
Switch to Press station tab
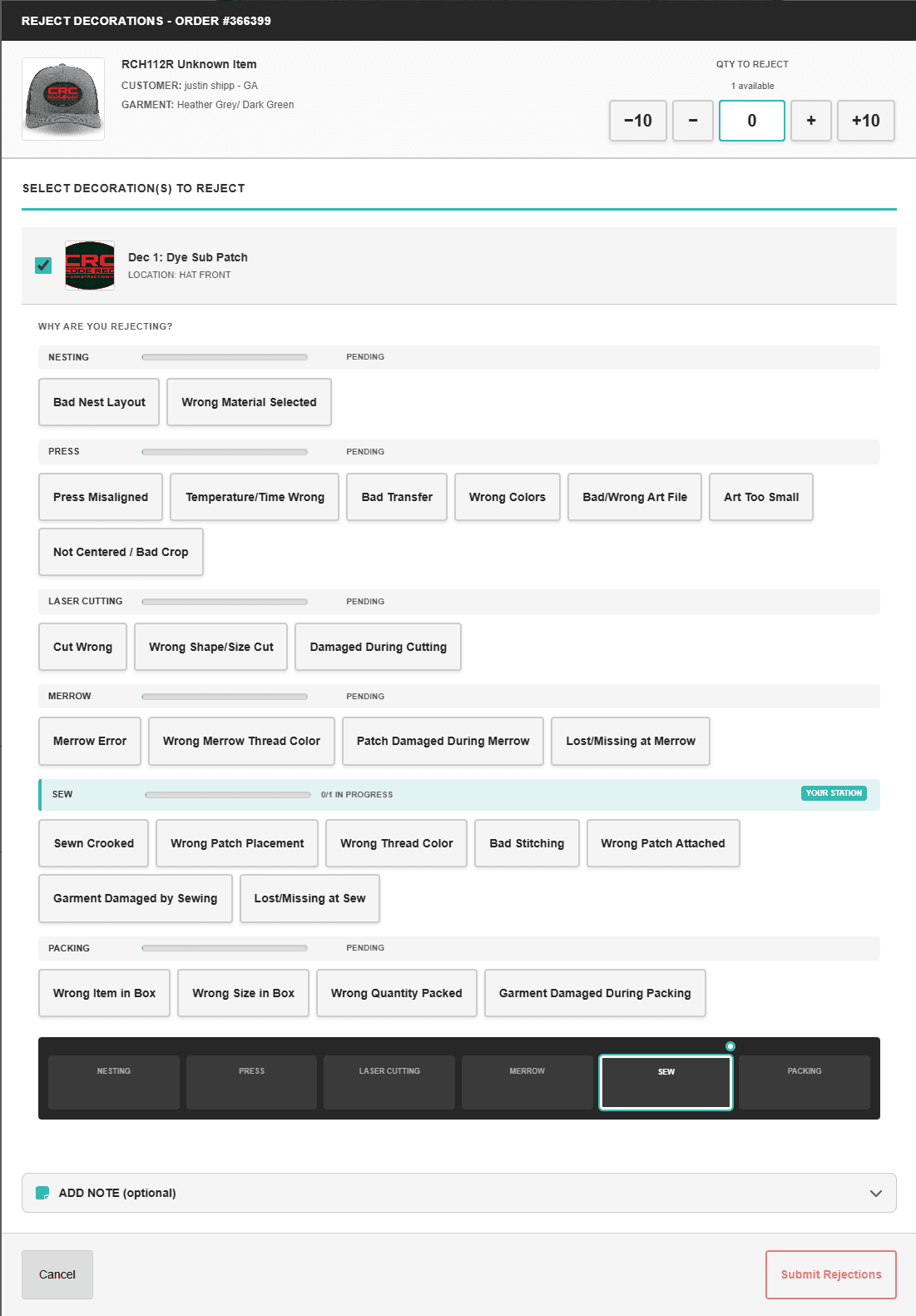251,1082
